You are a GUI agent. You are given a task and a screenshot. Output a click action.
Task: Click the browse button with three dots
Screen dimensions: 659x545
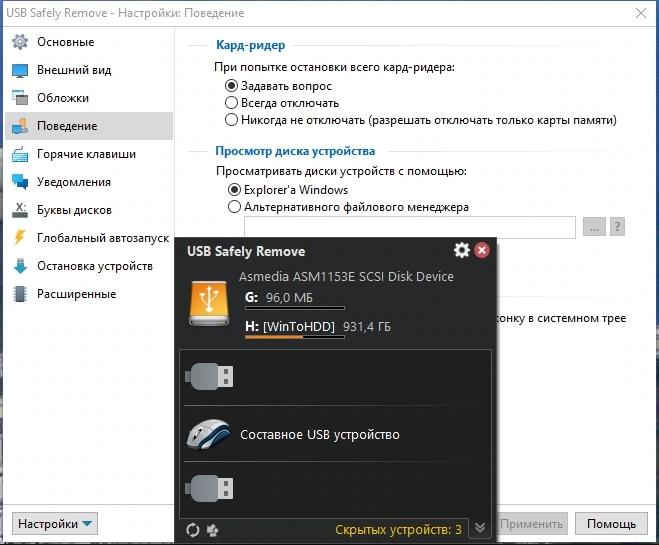(594, 227)
